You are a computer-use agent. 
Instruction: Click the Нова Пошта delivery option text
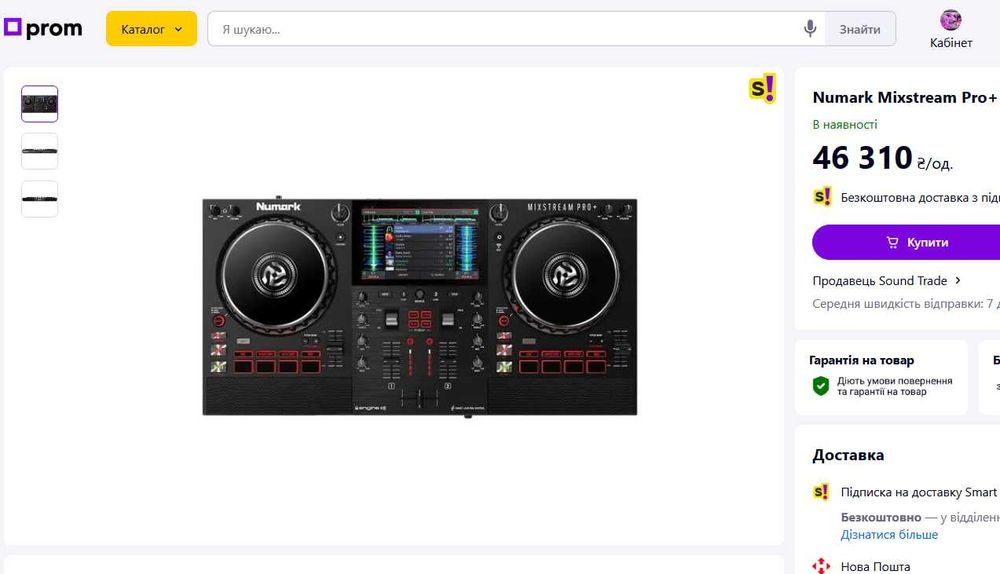point(875,566)
